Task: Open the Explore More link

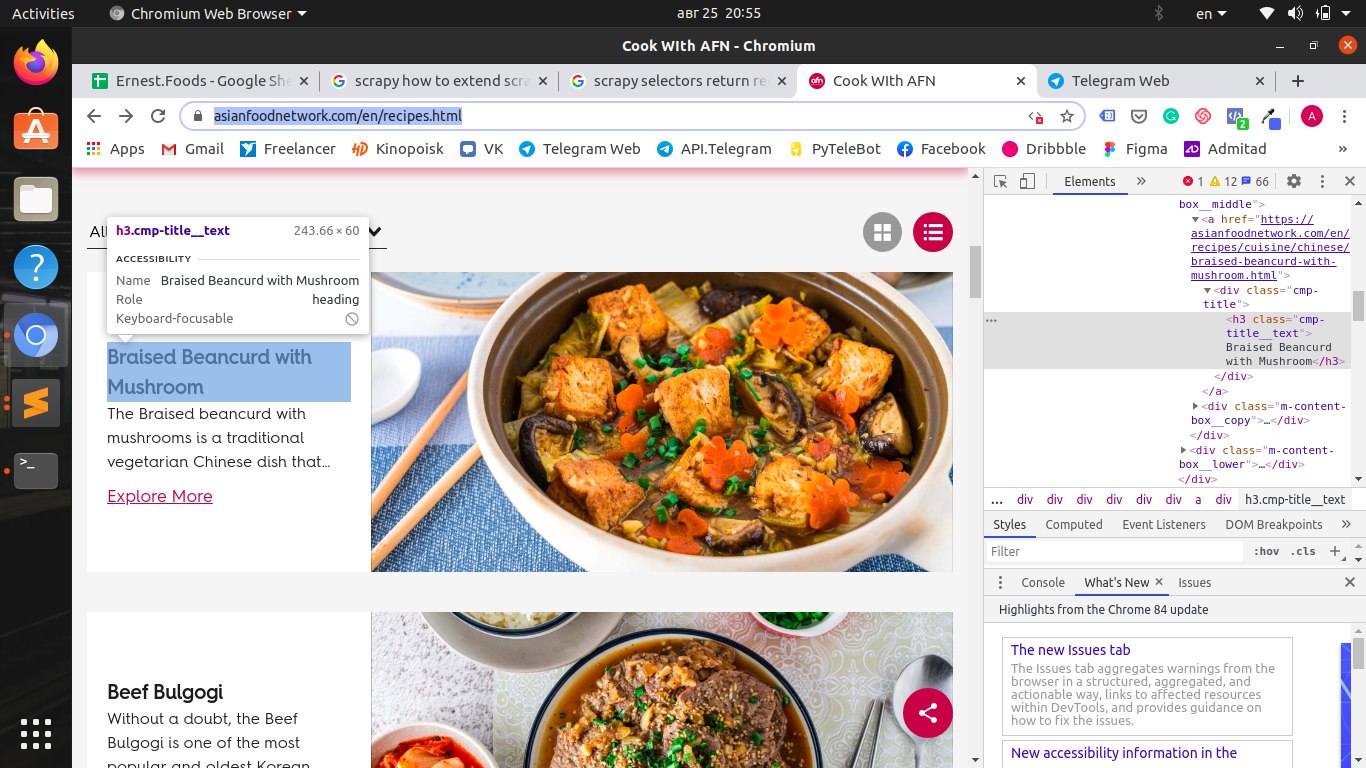Action: pos(160,496)
